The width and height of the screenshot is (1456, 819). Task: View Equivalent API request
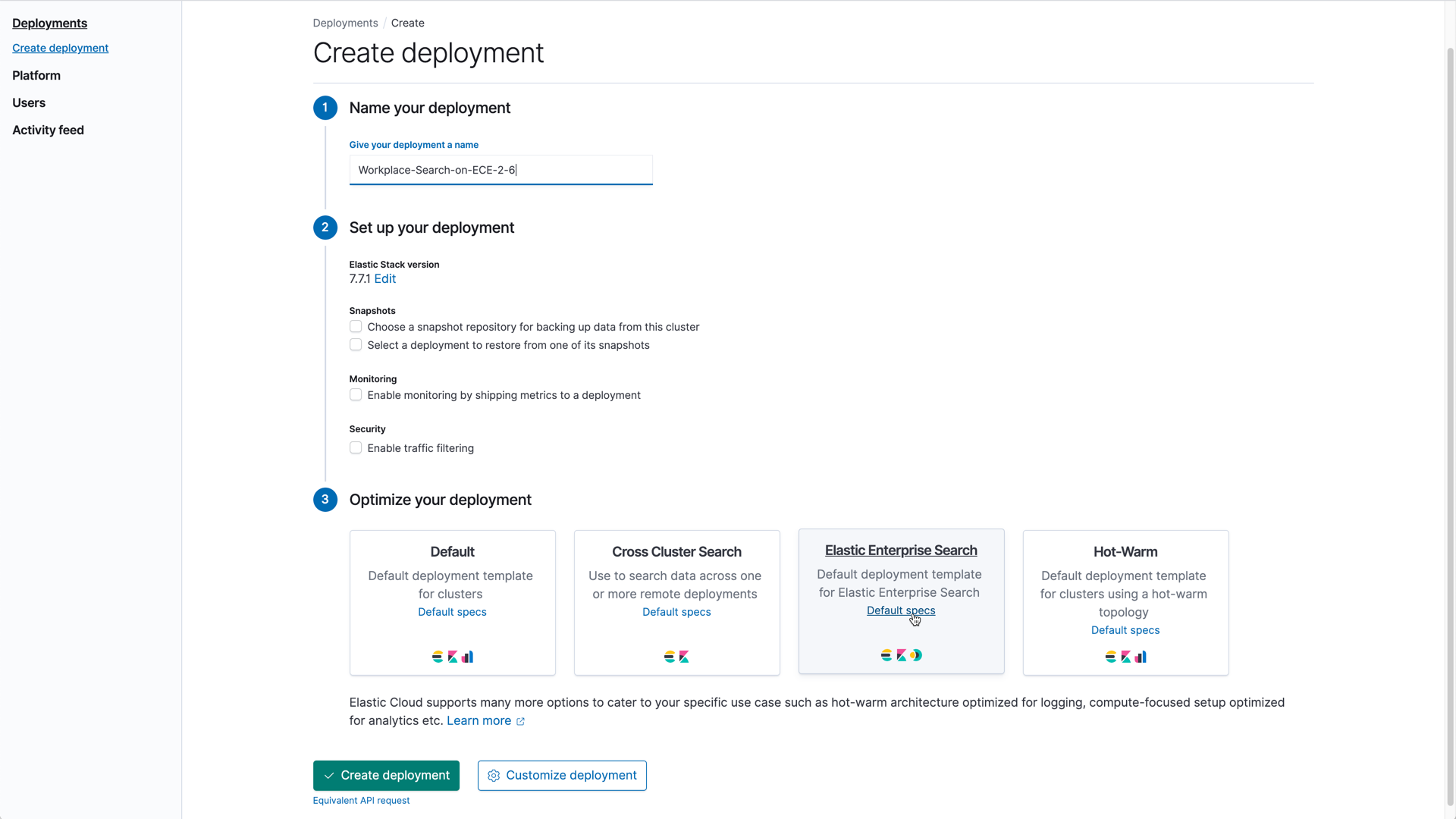(x=361, y=801)
